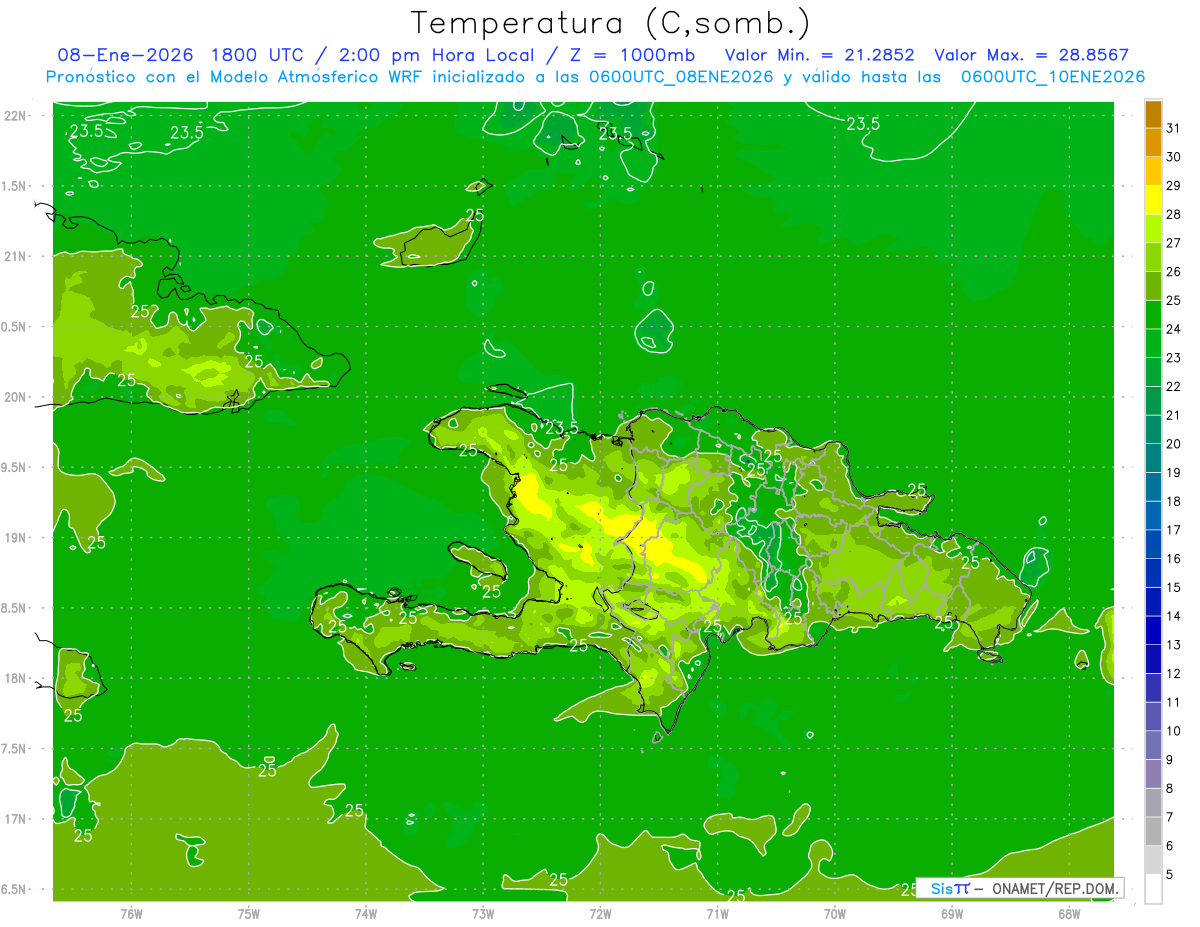Select the topmost dark orange color bar segment above 31
Viewport: 1200px width, 927px height.
coord(1153,114)
